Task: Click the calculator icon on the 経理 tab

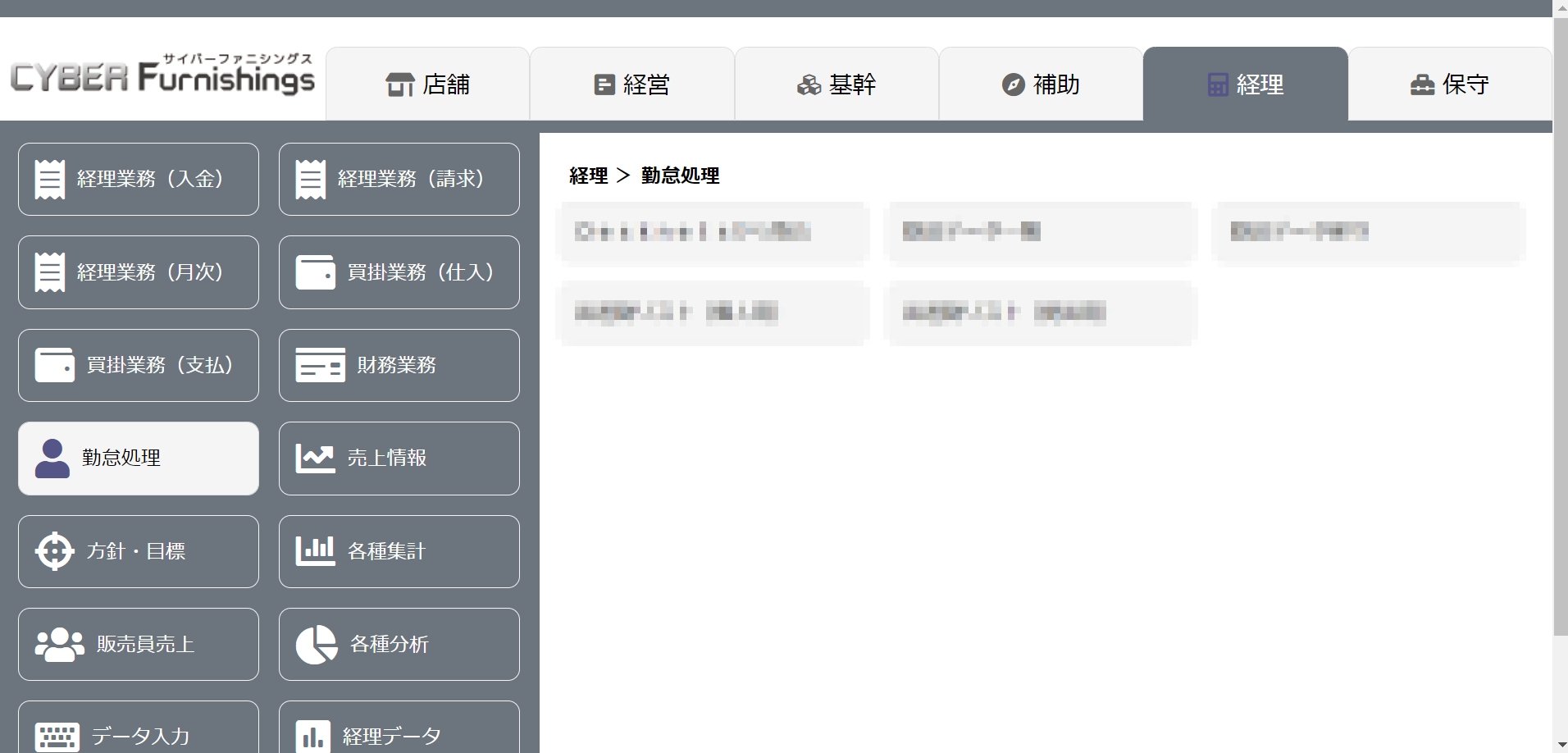Action: (1218, 84)
